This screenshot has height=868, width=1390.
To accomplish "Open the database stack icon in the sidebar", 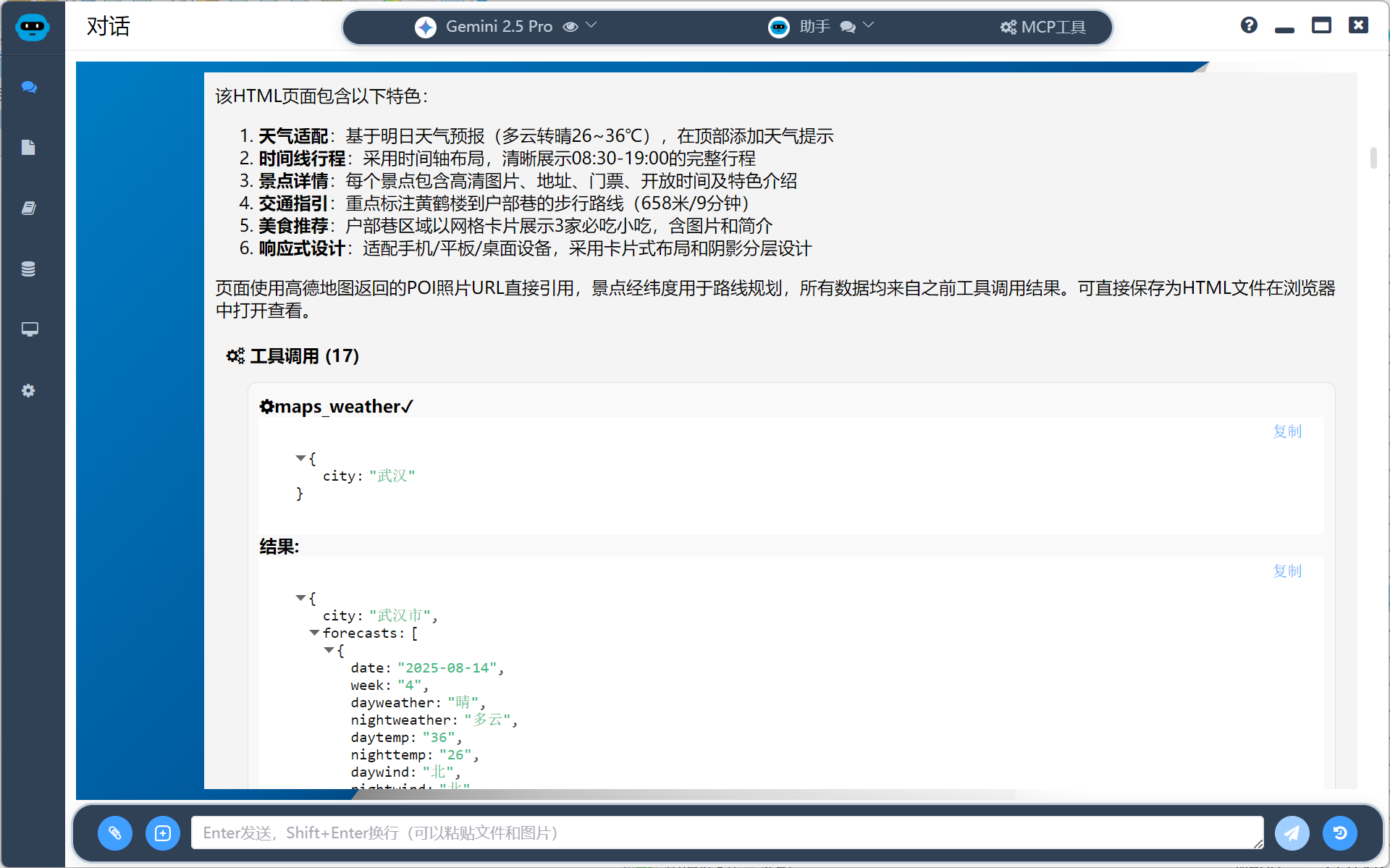I will click(x=29, y=269).
